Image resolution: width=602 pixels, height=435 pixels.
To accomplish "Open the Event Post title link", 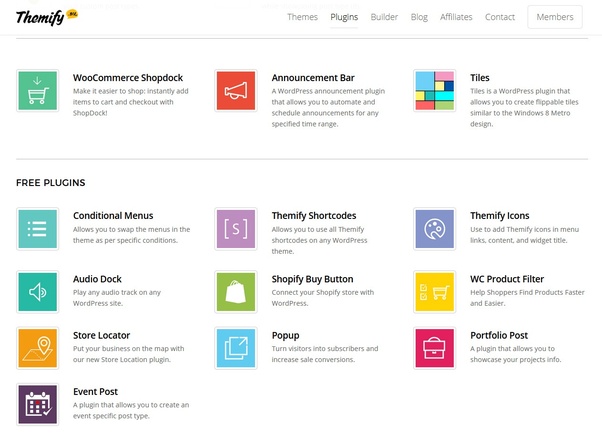I will 96,392.
